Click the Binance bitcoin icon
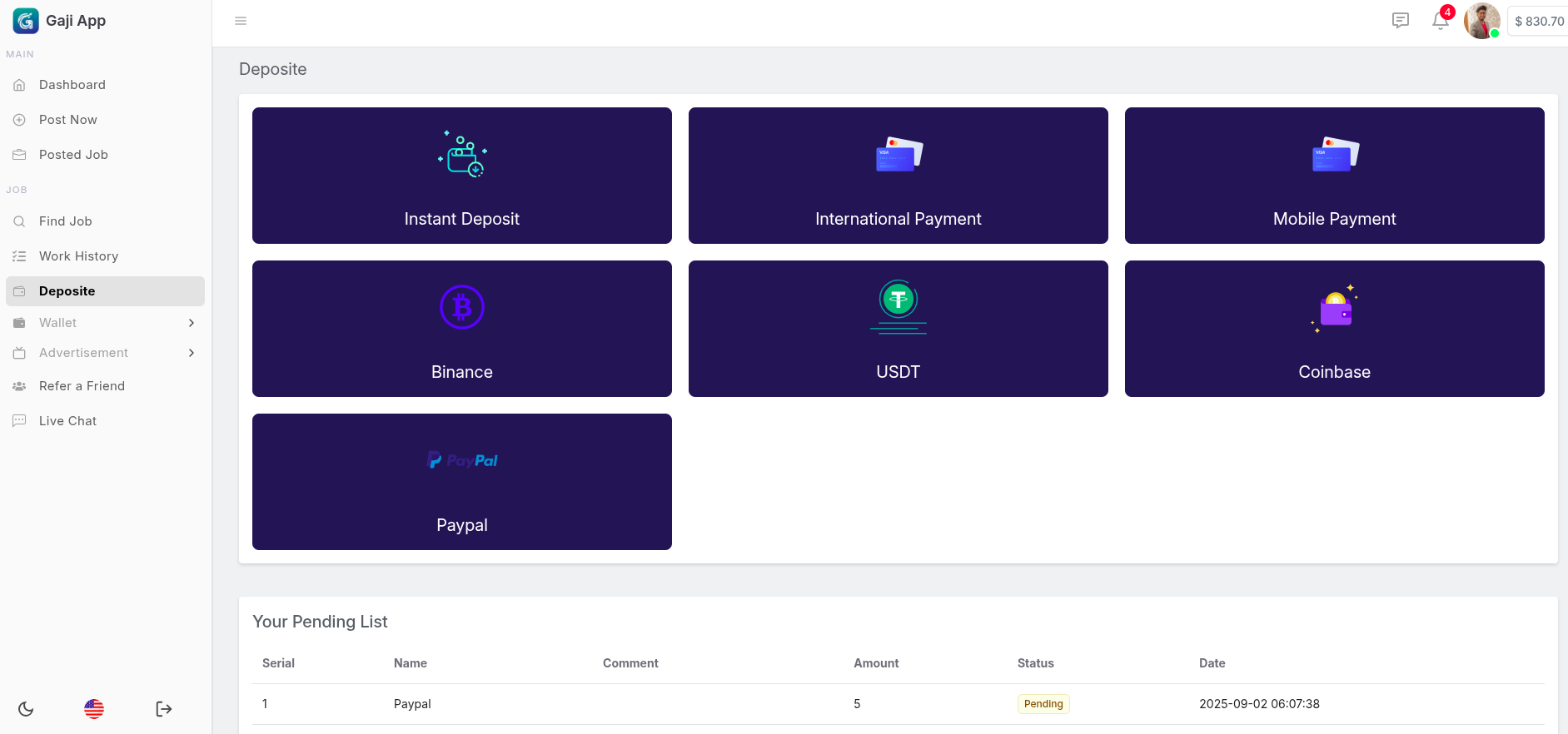The height and width of the screenshot is (734, 1568). 462,307
